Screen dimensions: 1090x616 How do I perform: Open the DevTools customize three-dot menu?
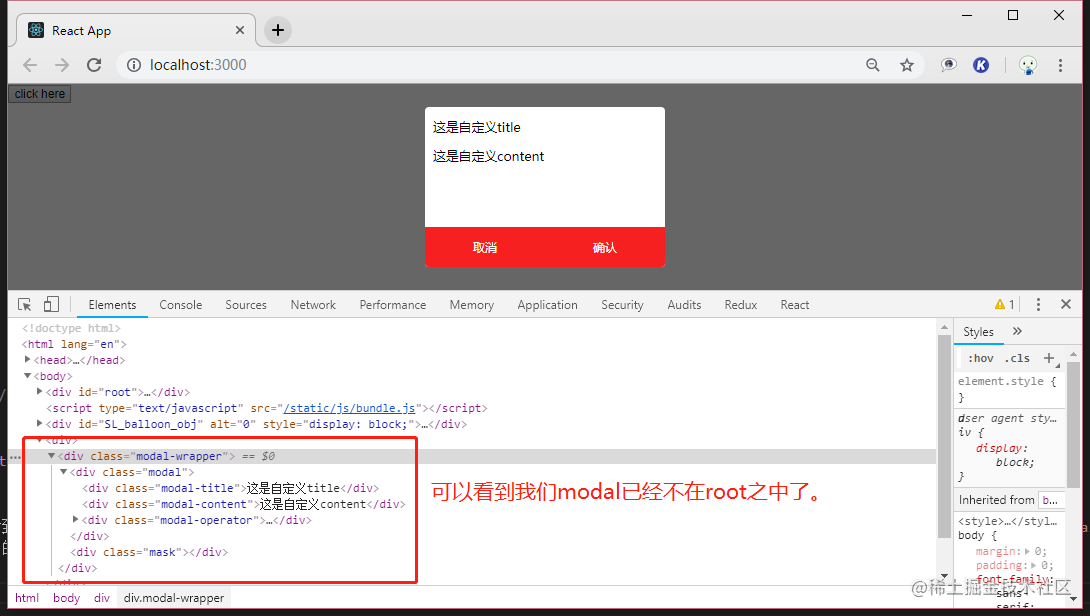(1038, 305)
